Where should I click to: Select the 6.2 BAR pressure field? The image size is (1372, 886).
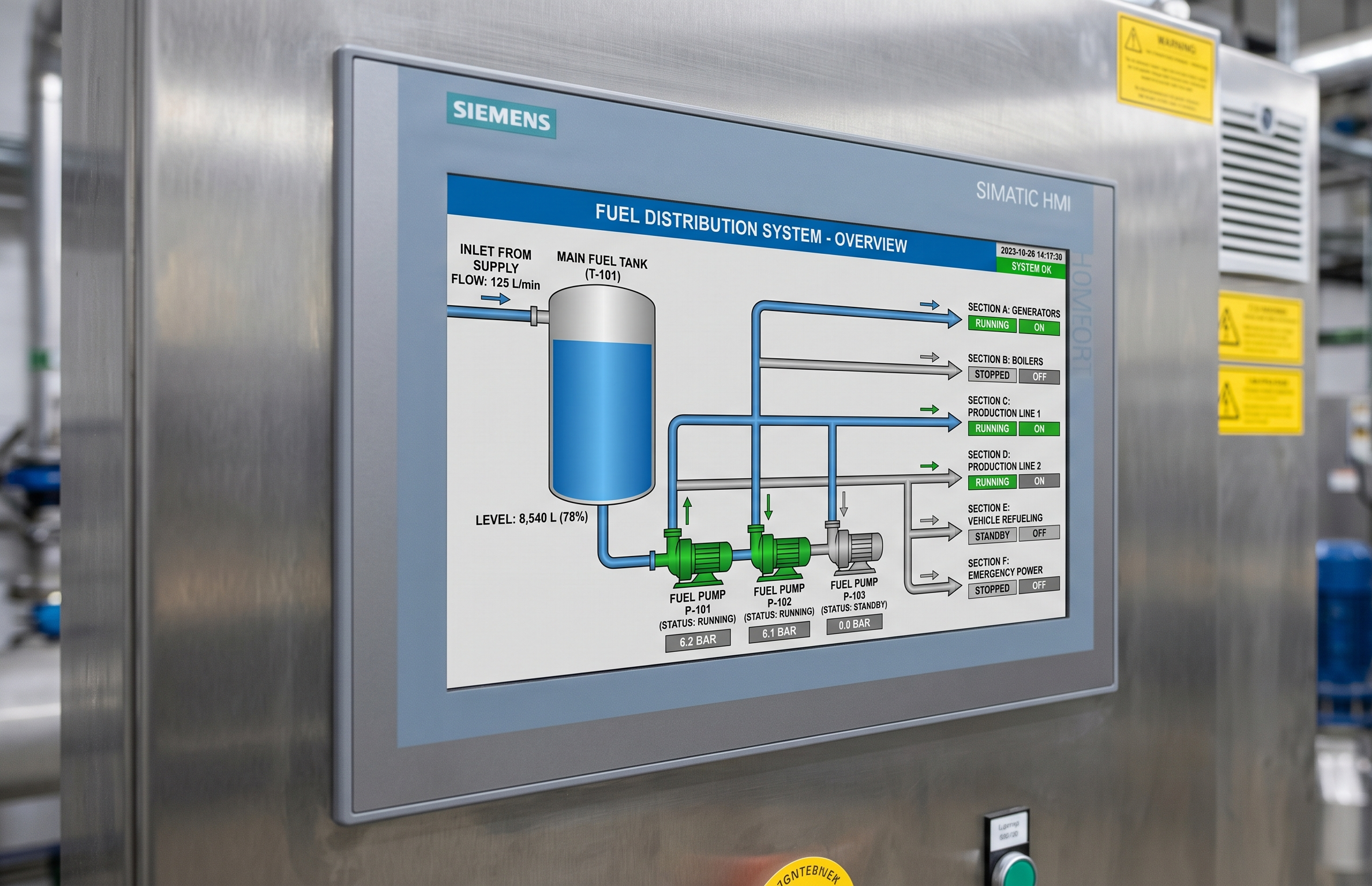(698, 641)
